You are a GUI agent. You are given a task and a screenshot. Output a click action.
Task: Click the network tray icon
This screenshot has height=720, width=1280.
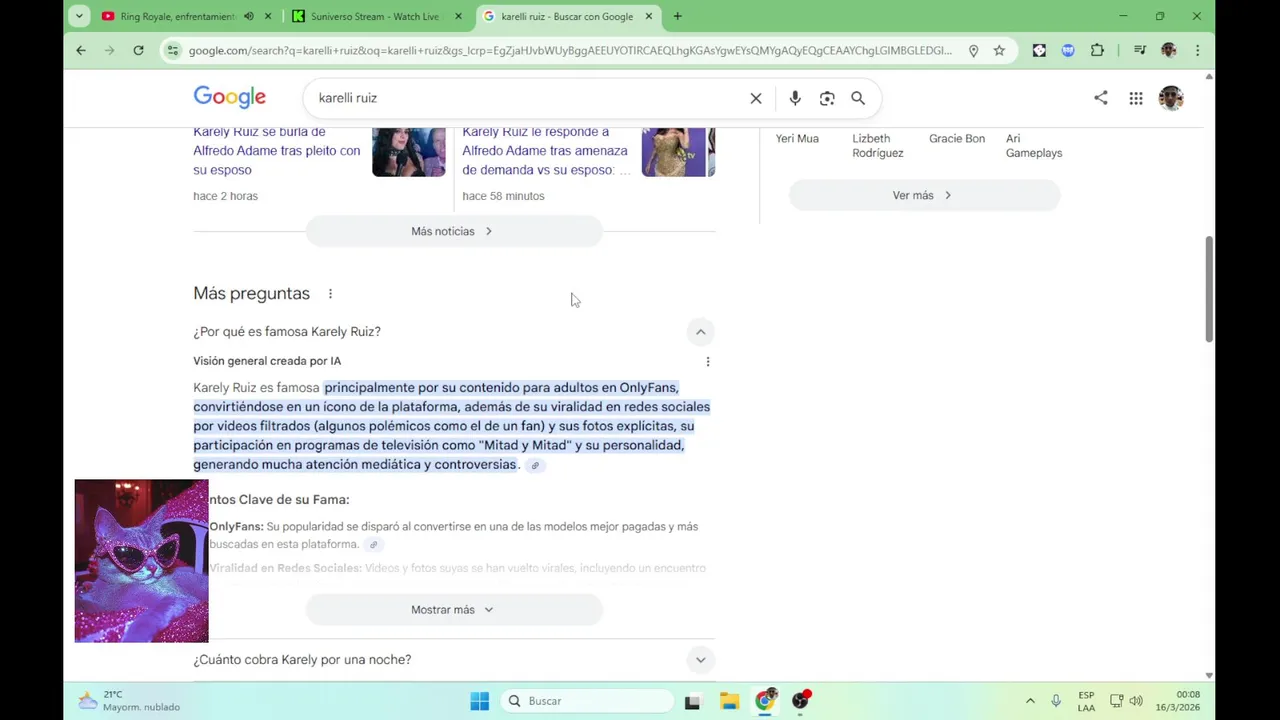click(1117, 701)
